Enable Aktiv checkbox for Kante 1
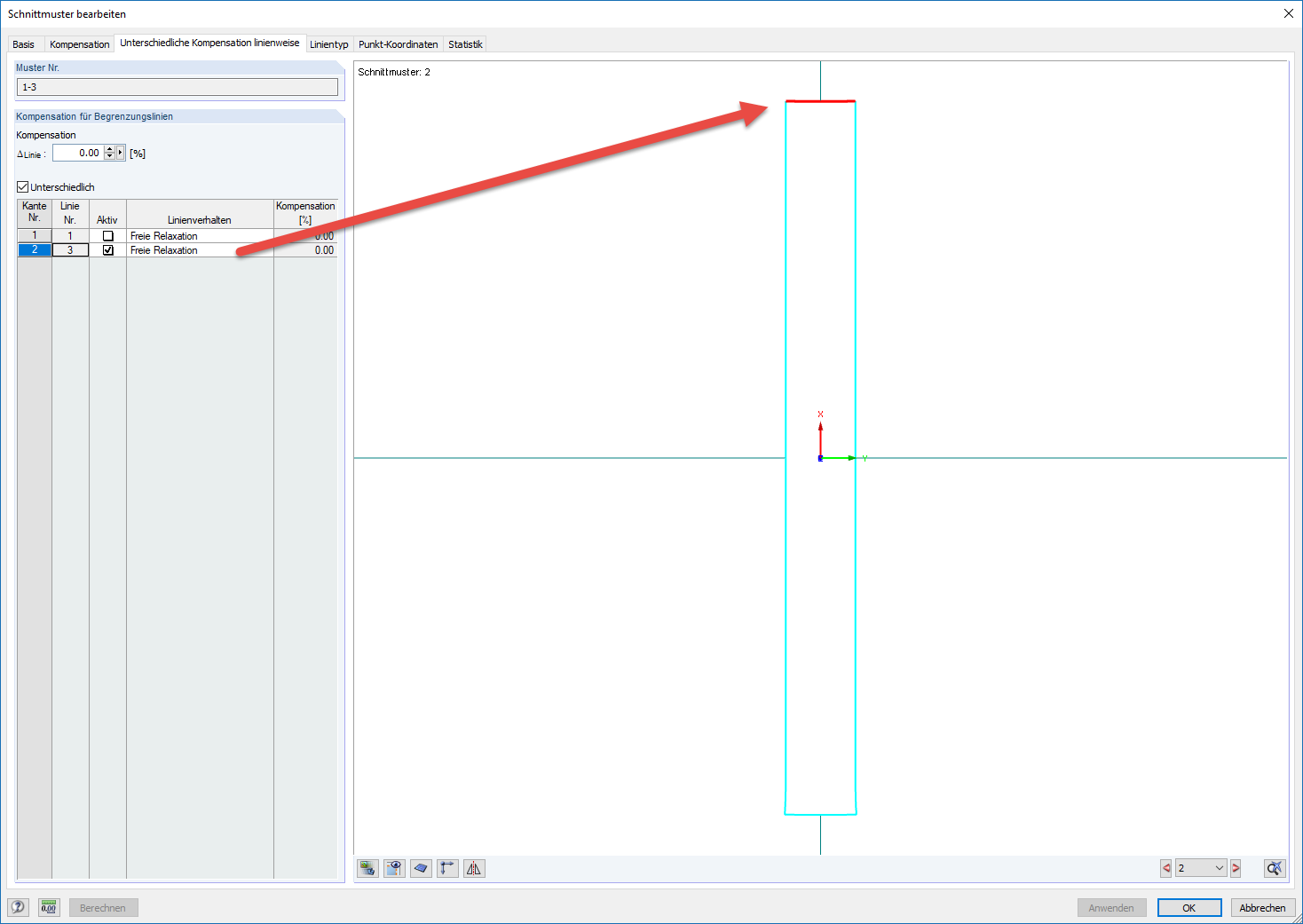The width and height of the screenshot is (1303, 924). (108, 236)
